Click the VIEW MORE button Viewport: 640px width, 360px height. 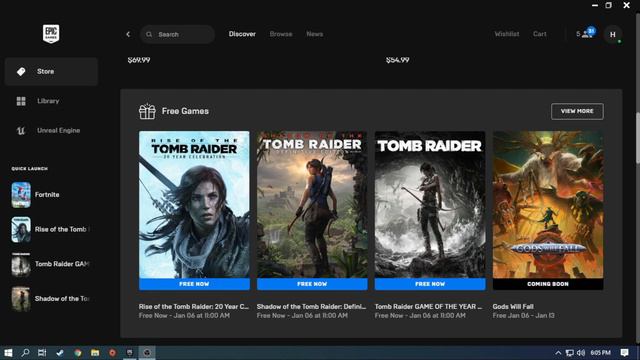click(577, 111)
